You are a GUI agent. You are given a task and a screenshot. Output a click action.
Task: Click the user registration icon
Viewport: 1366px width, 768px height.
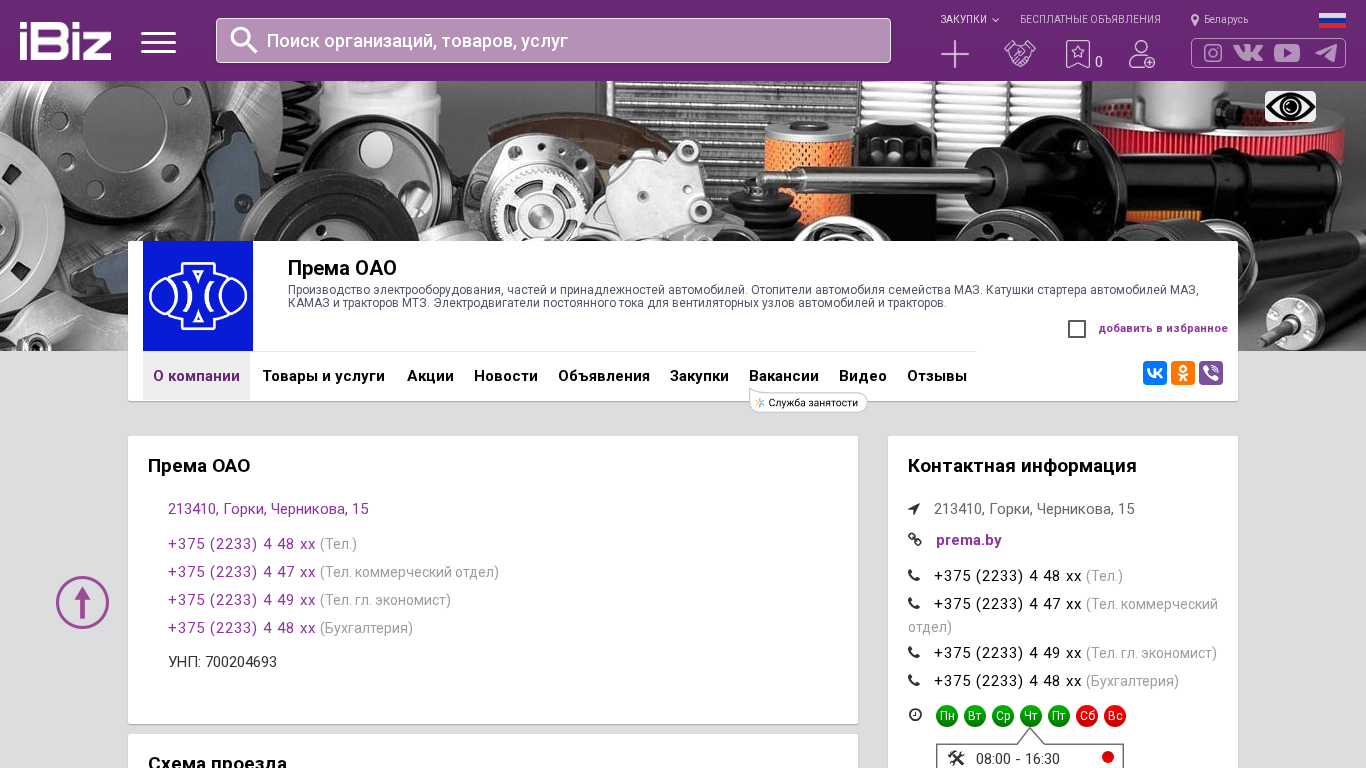(x=1141, y=54)
